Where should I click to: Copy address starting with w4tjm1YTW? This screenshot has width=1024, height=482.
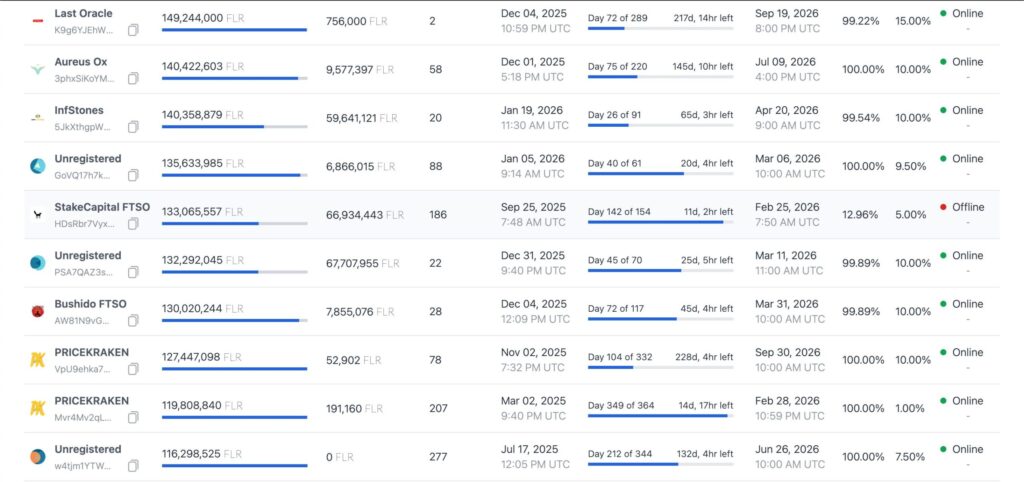133,466
